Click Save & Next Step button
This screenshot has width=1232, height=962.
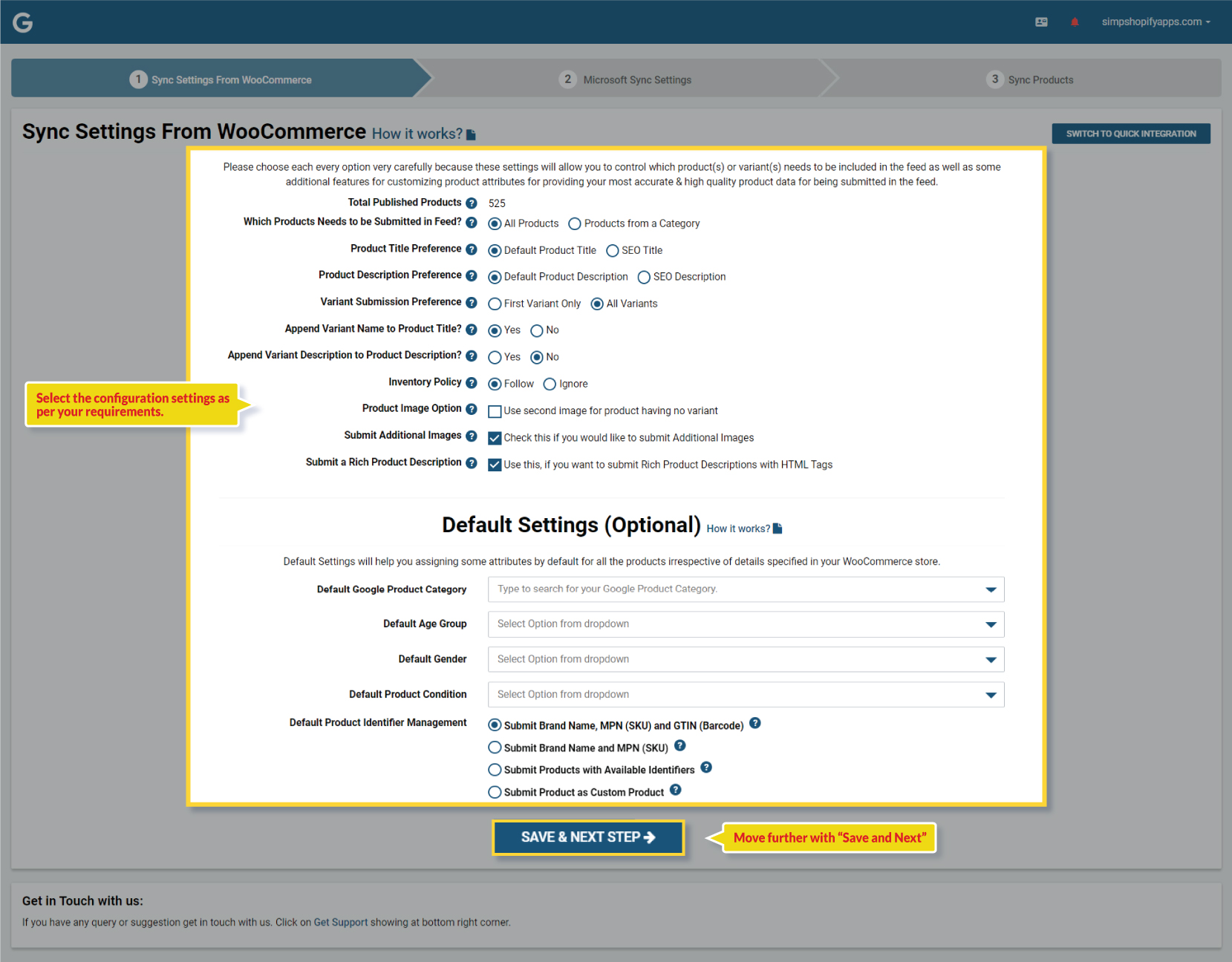click(588, 837)
